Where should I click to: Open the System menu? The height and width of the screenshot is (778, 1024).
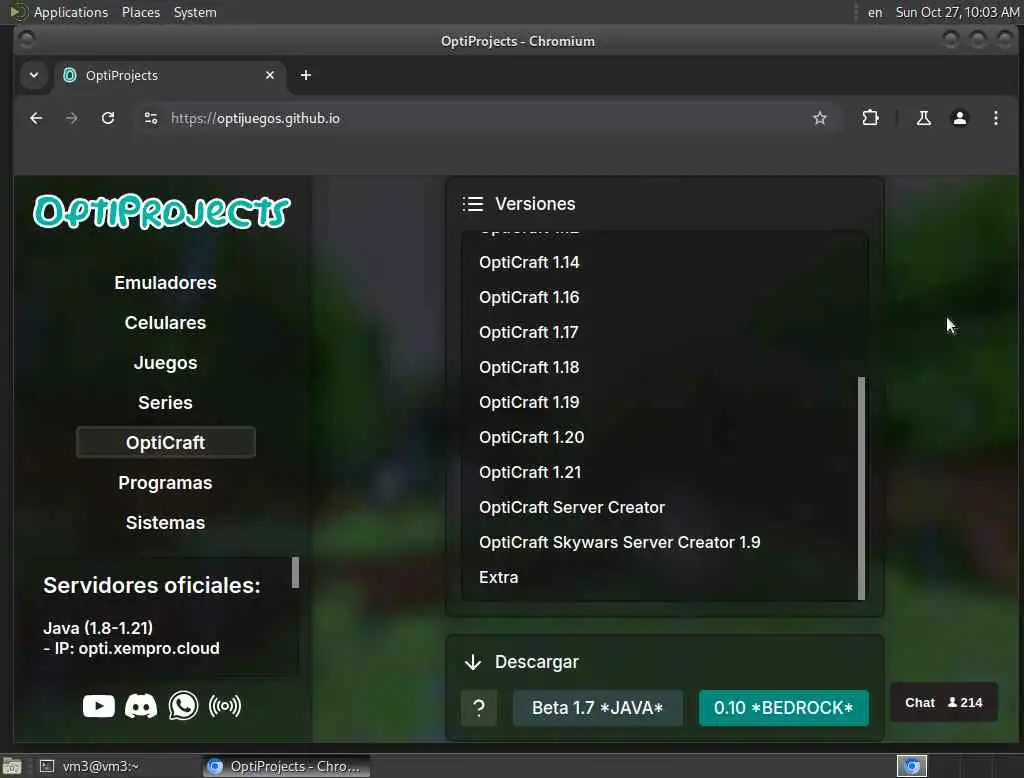[195, 12]
